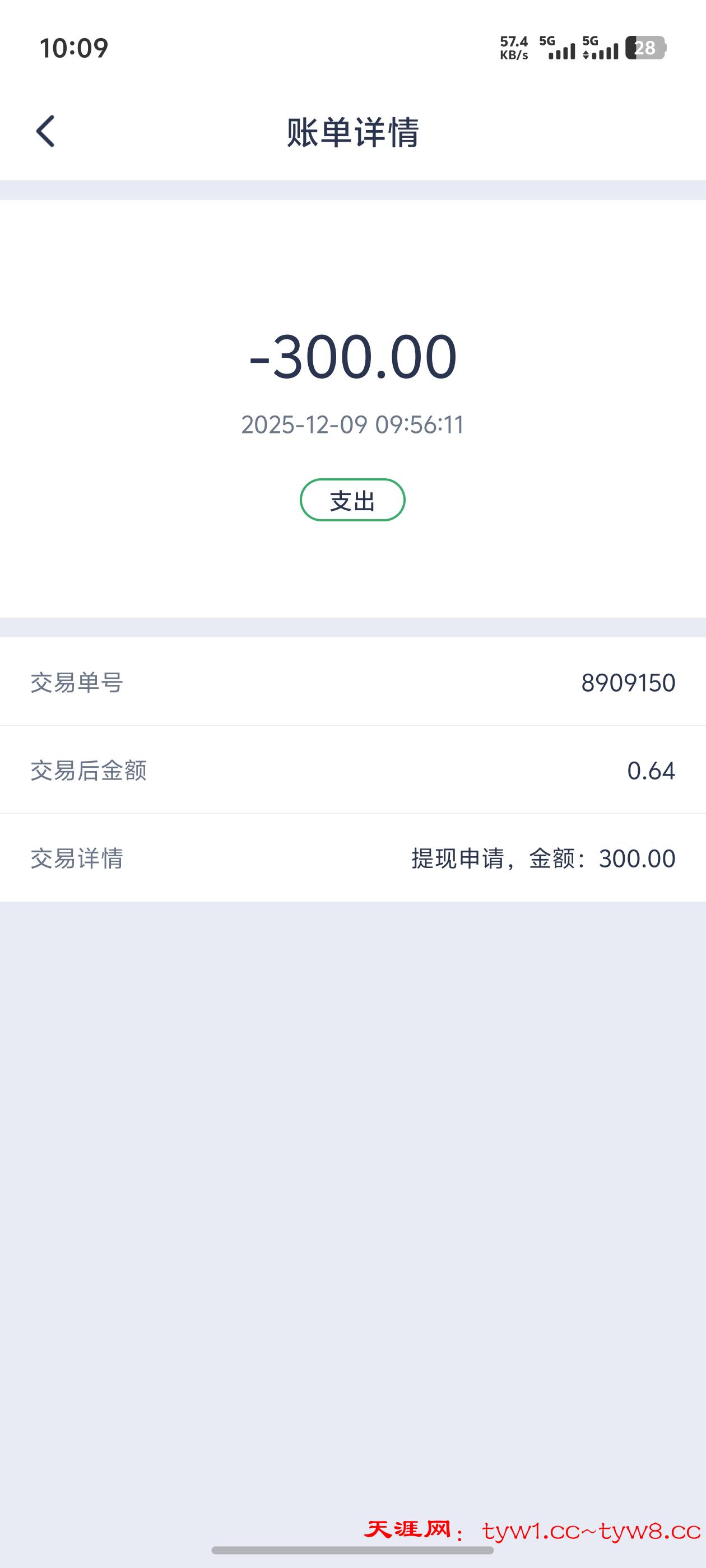706x1568 pixels.
Task: Tap the post-transaction balance 0.64
Action: click(x=651, y=771)
